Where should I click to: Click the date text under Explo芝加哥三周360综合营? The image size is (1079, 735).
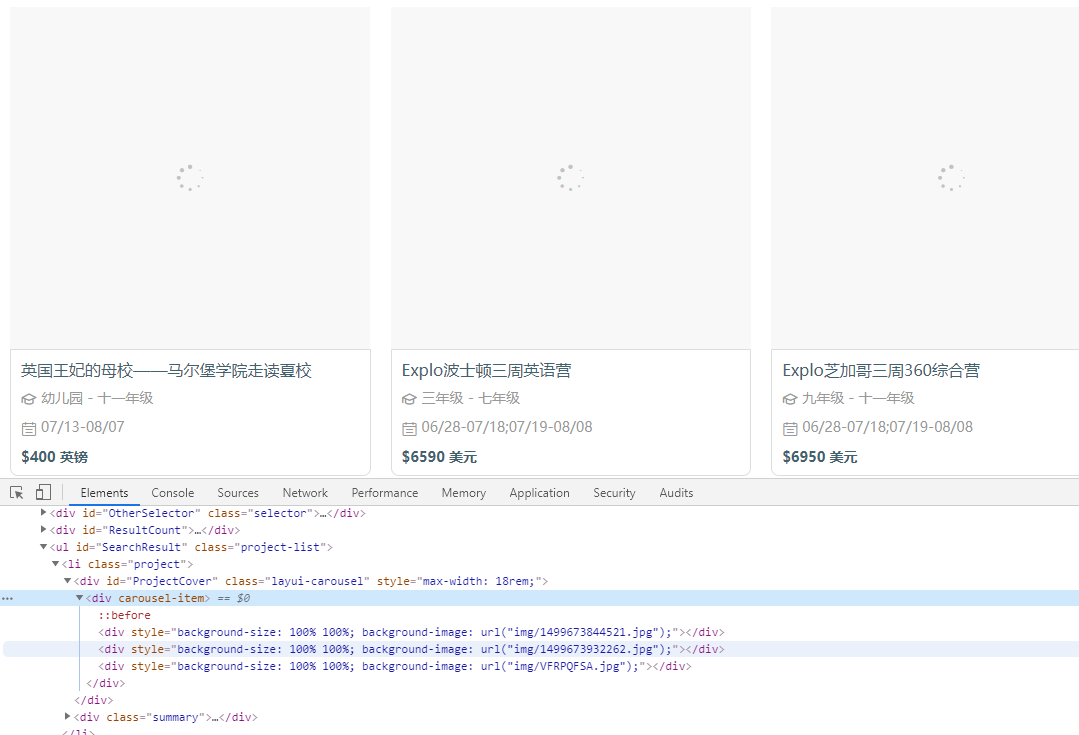tap(888, 427)
